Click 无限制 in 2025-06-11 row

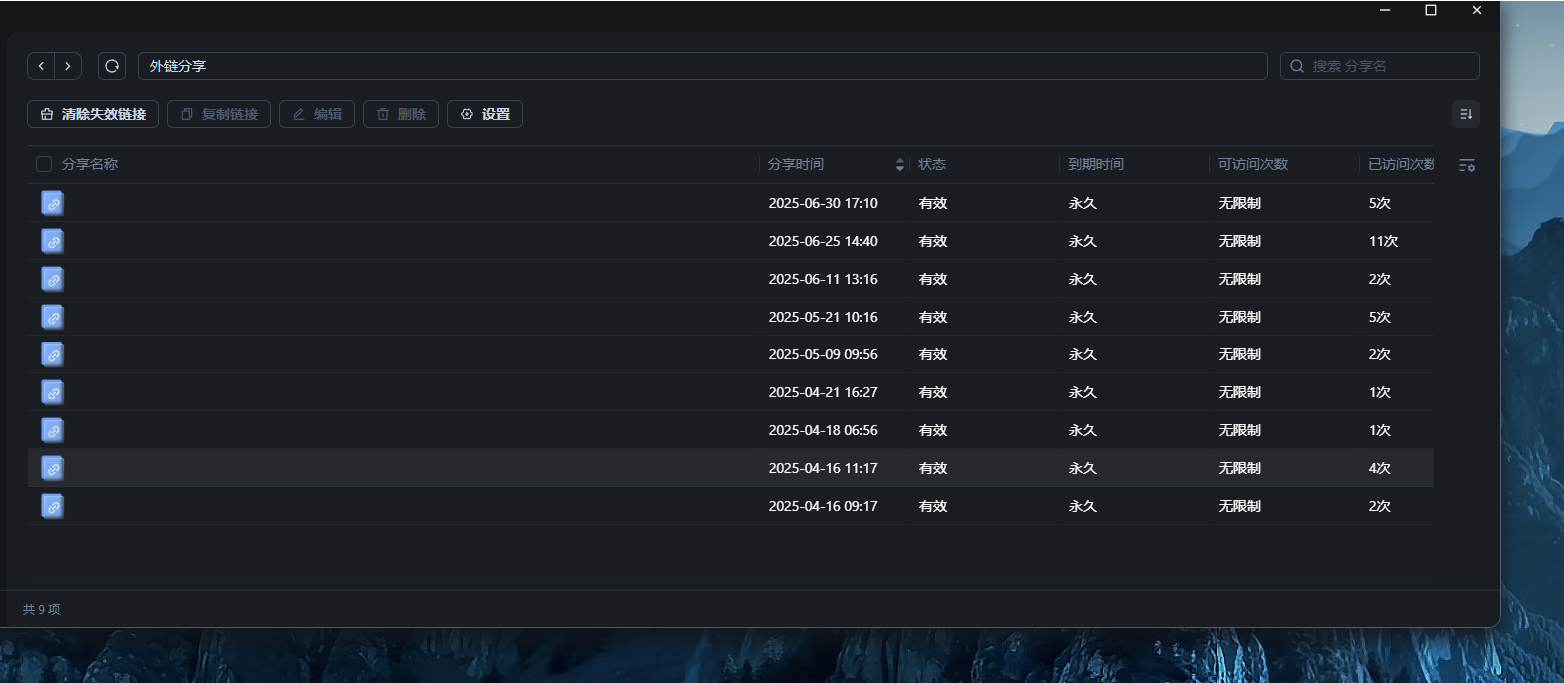point(1240,279)
